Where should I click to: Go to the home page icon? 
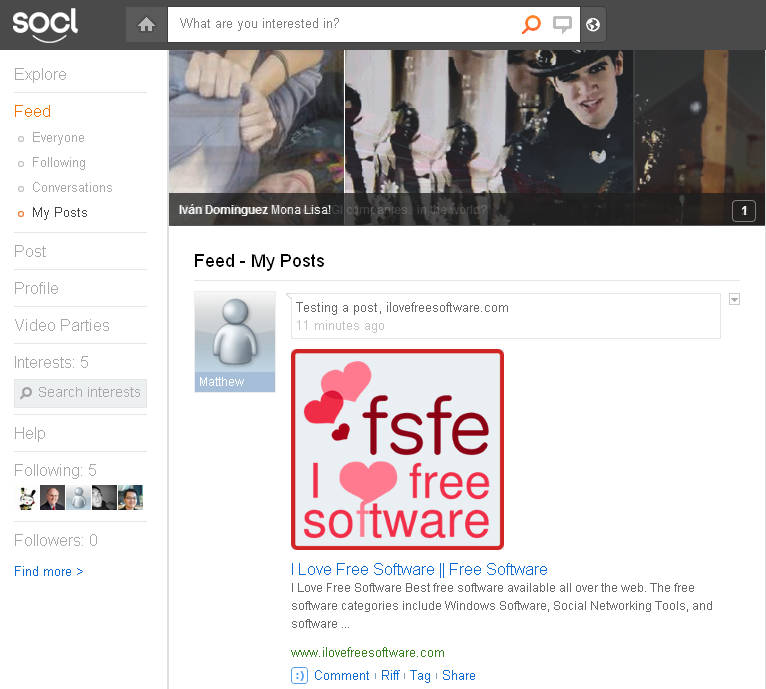146,24
